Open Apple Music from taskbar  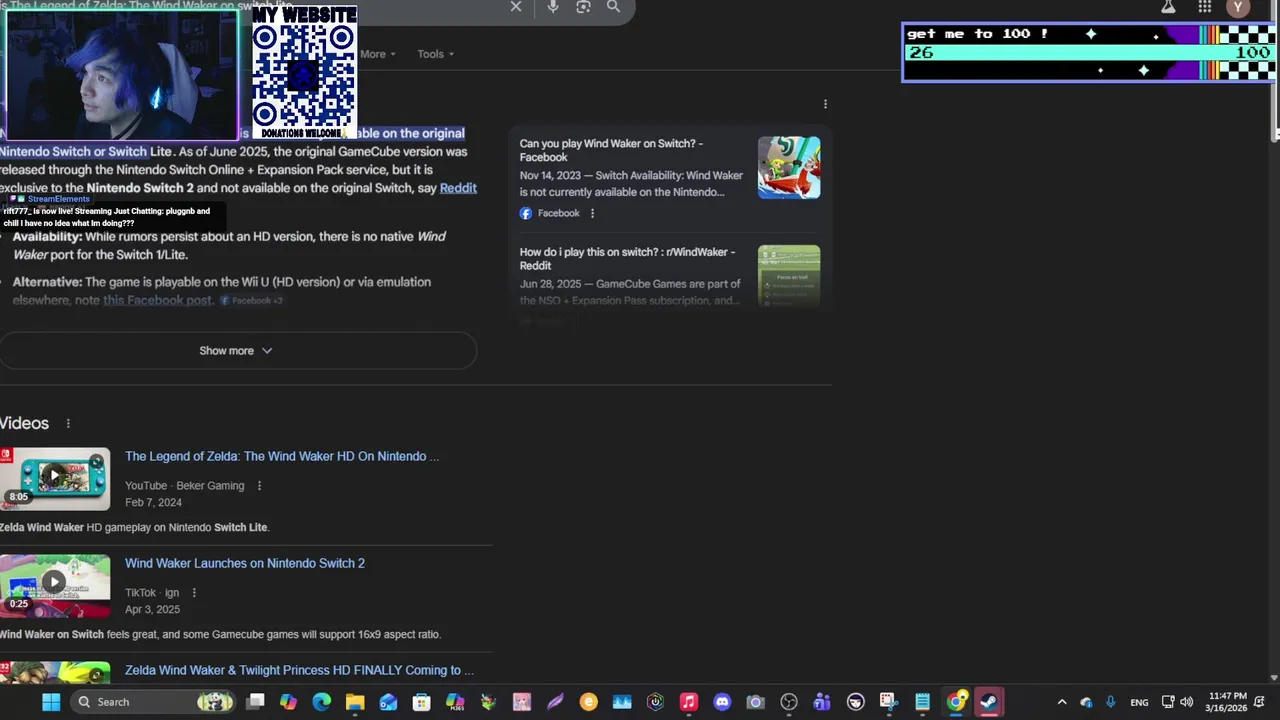coord(688,702)
